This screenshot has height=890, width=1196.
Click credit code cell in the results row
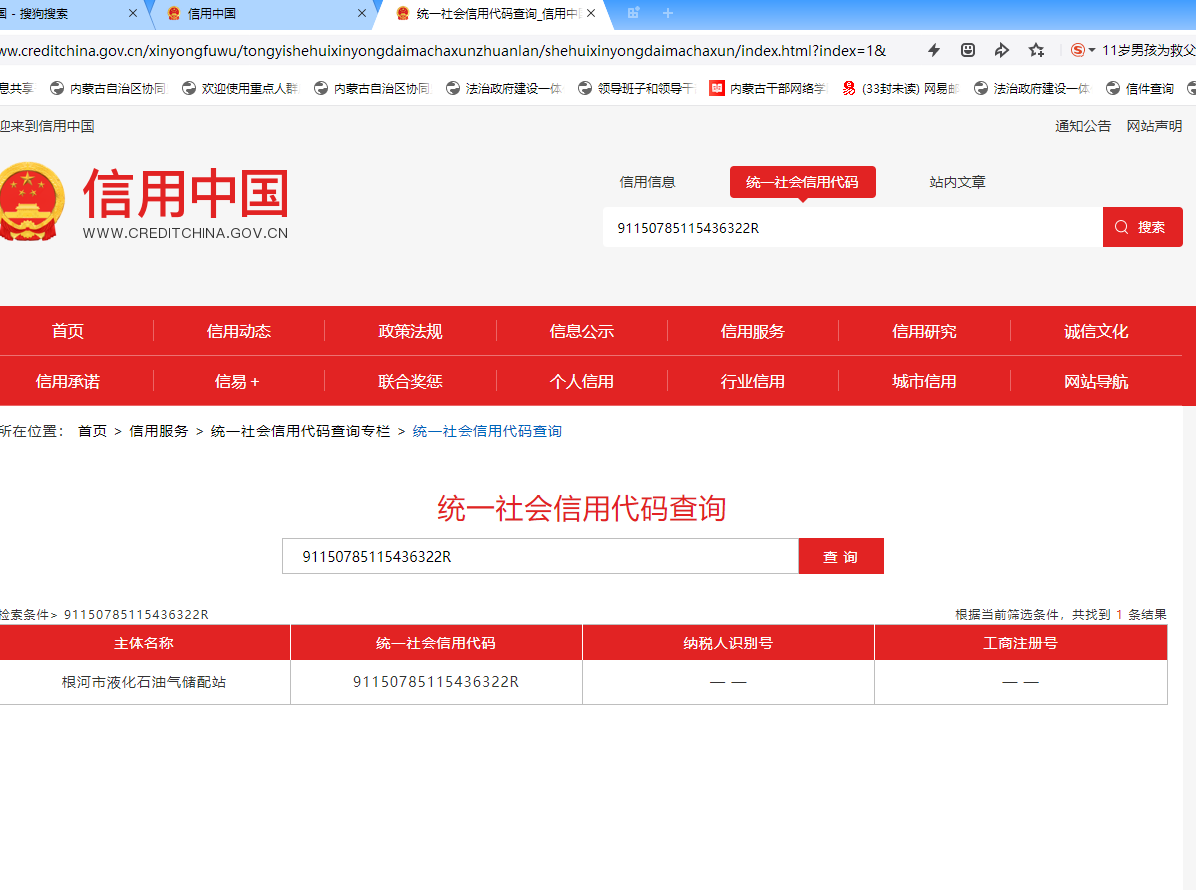[436, 682]
